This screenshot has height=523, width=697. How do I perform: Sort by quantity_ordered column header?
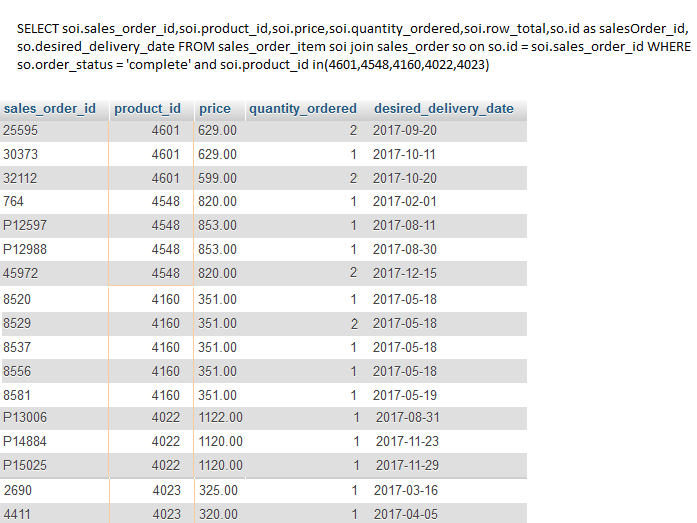coord(303,109)
